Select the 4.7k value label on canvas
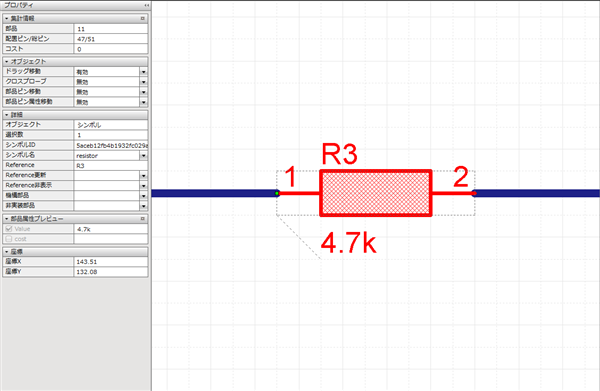600x391 pixels. (349, 244)
